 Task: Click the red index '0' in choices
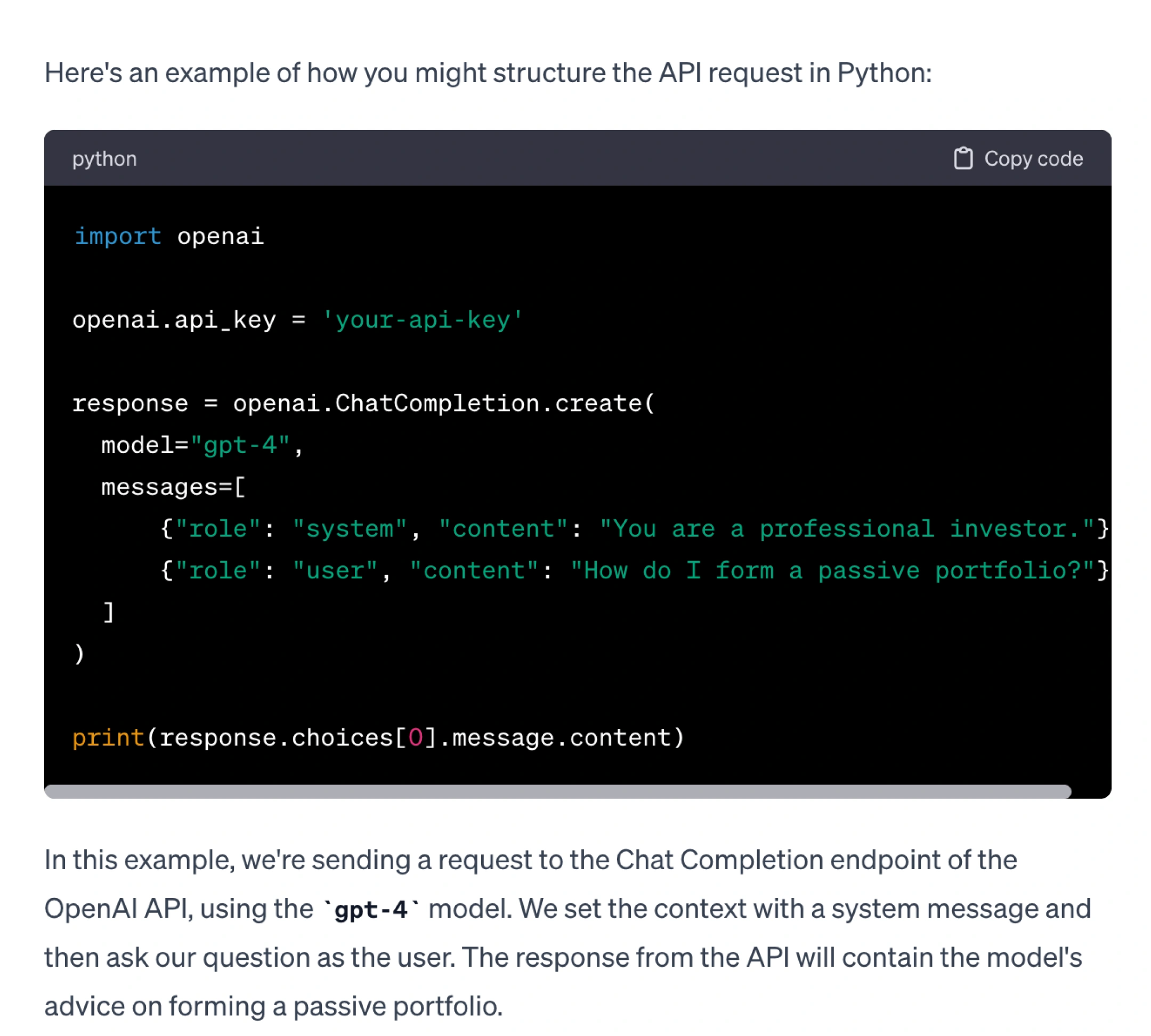(416, 738)
